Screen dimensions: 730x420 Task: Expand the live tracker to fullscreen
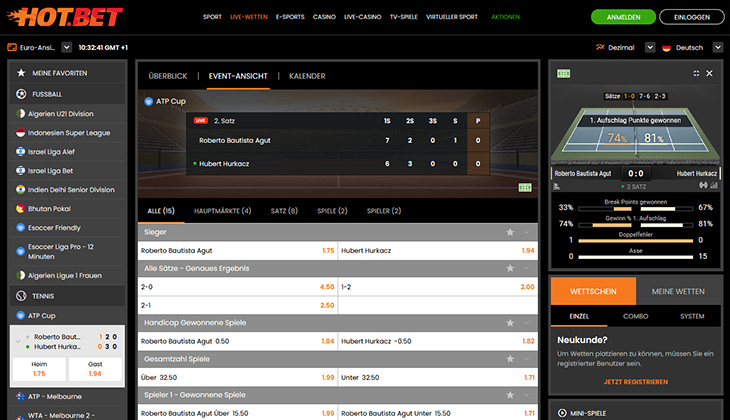[696, 73]
